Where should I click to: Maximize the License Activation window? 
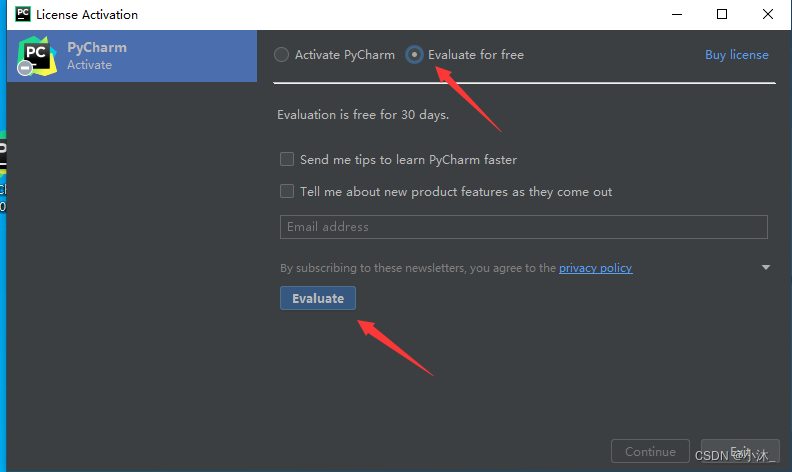pos(722,14)
